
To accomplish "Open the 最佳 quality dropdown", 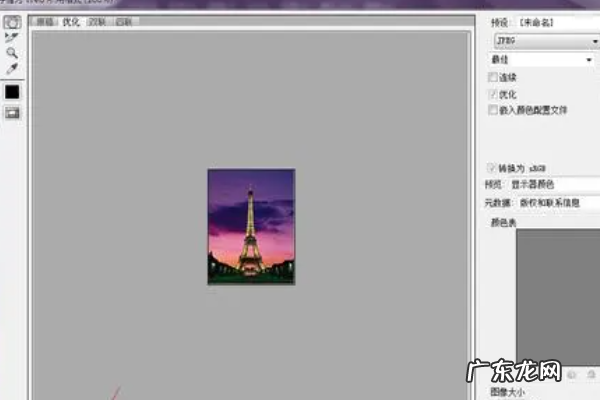I will tap(541, 60).
